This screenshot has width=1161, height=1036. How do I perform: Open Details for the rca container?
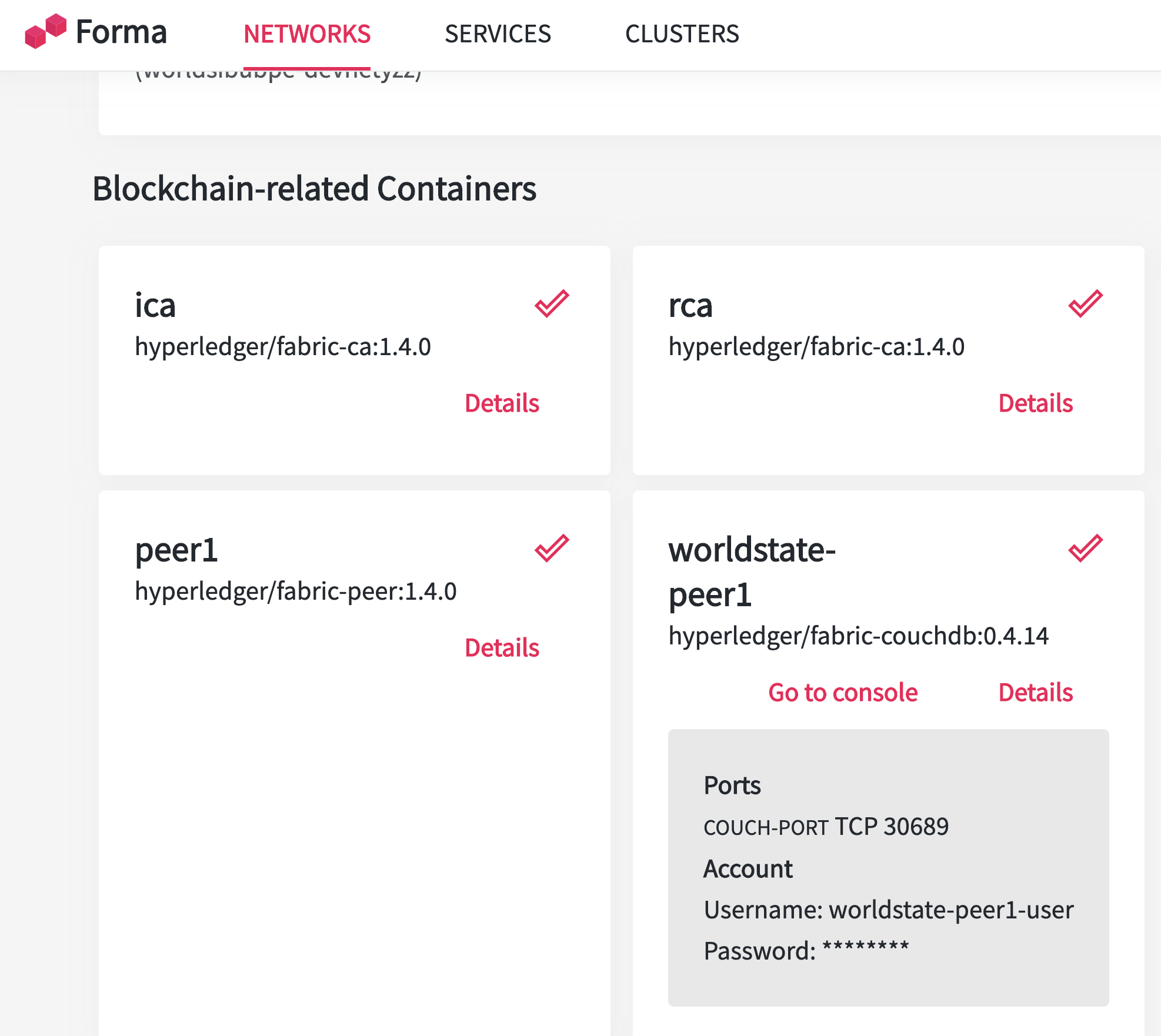coord(1036,403)
